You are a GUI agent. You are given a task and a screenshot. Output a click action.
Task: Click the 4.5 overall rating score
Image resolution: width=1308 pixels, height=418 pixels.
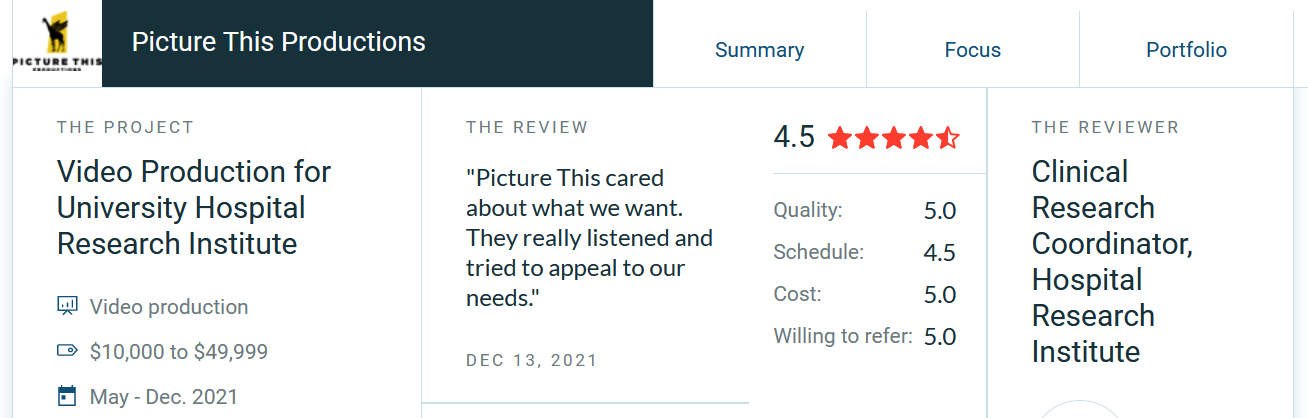point(794,137)
